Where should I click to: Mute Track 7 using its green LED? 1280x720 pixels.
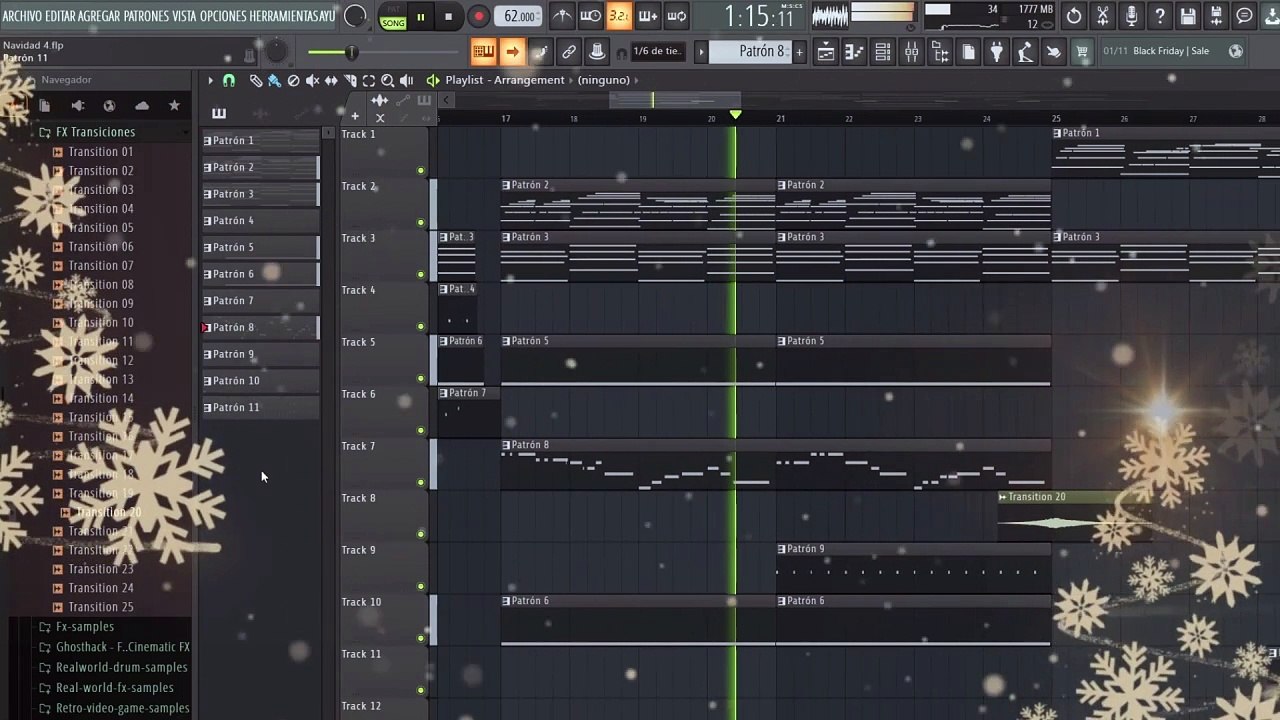(421, 483)
